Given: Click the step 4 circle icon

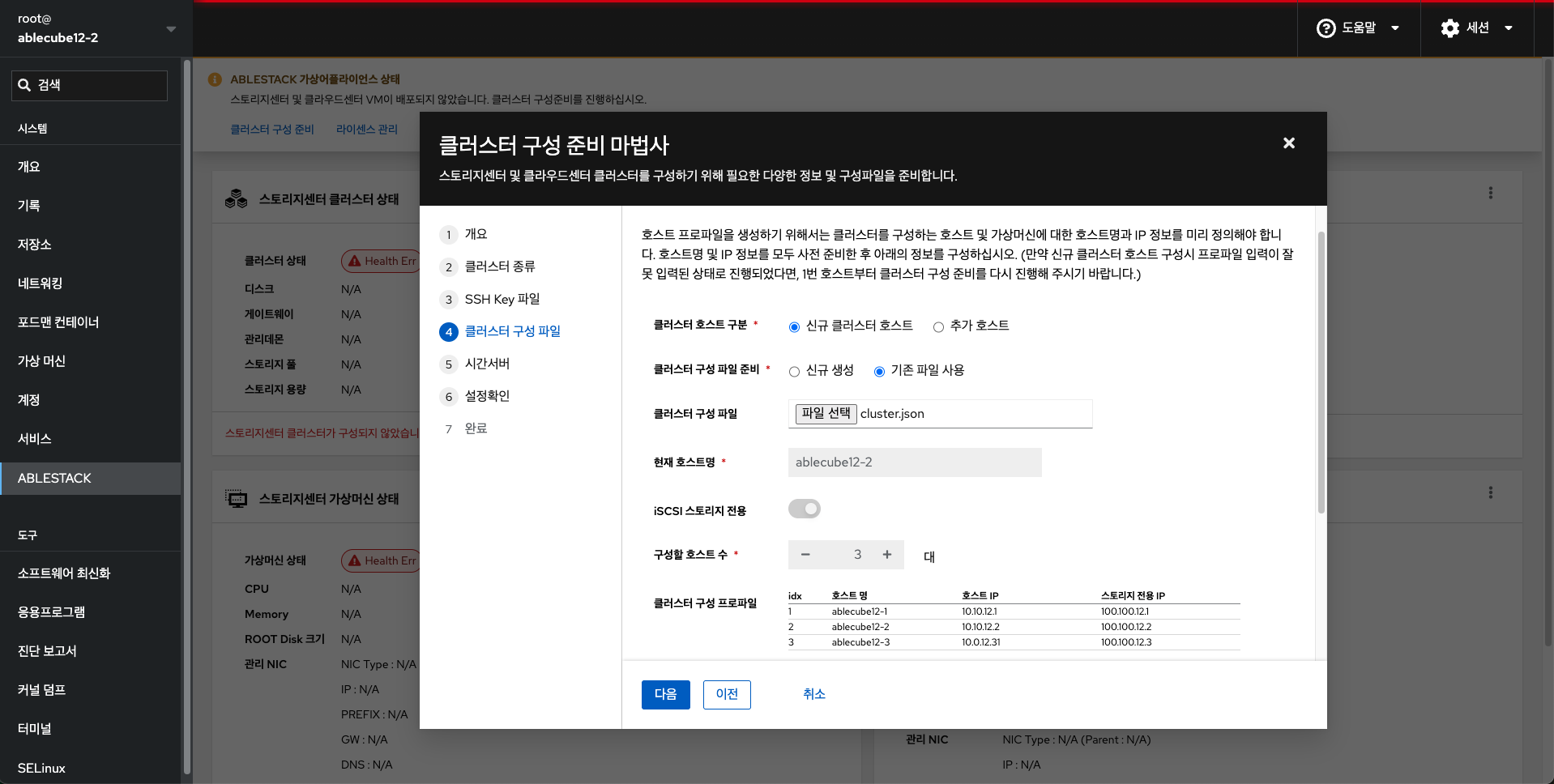Looking at the screenshot, I should point(449,332).
